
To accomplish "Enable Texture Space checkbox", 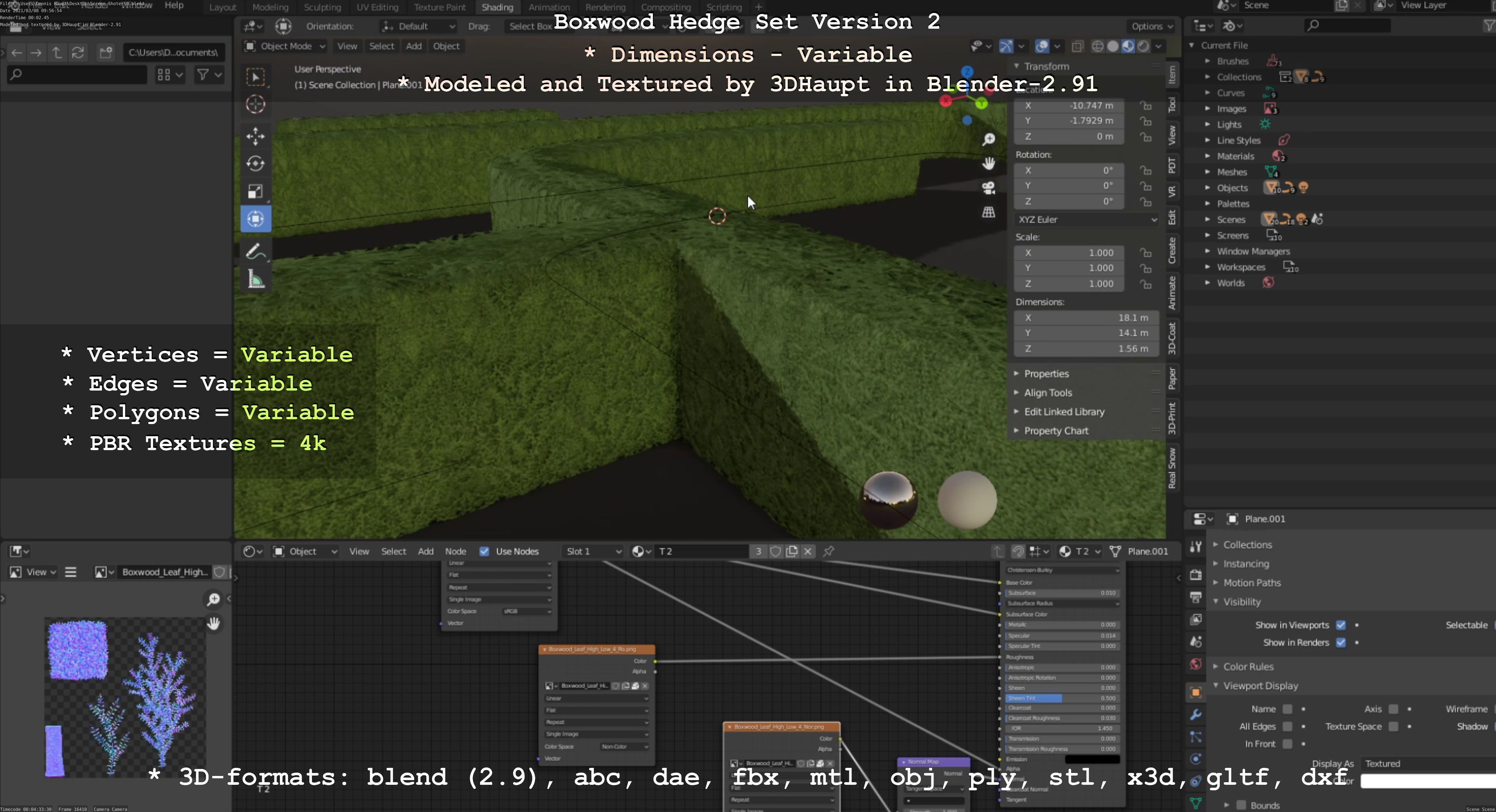I will point(1393,727).
